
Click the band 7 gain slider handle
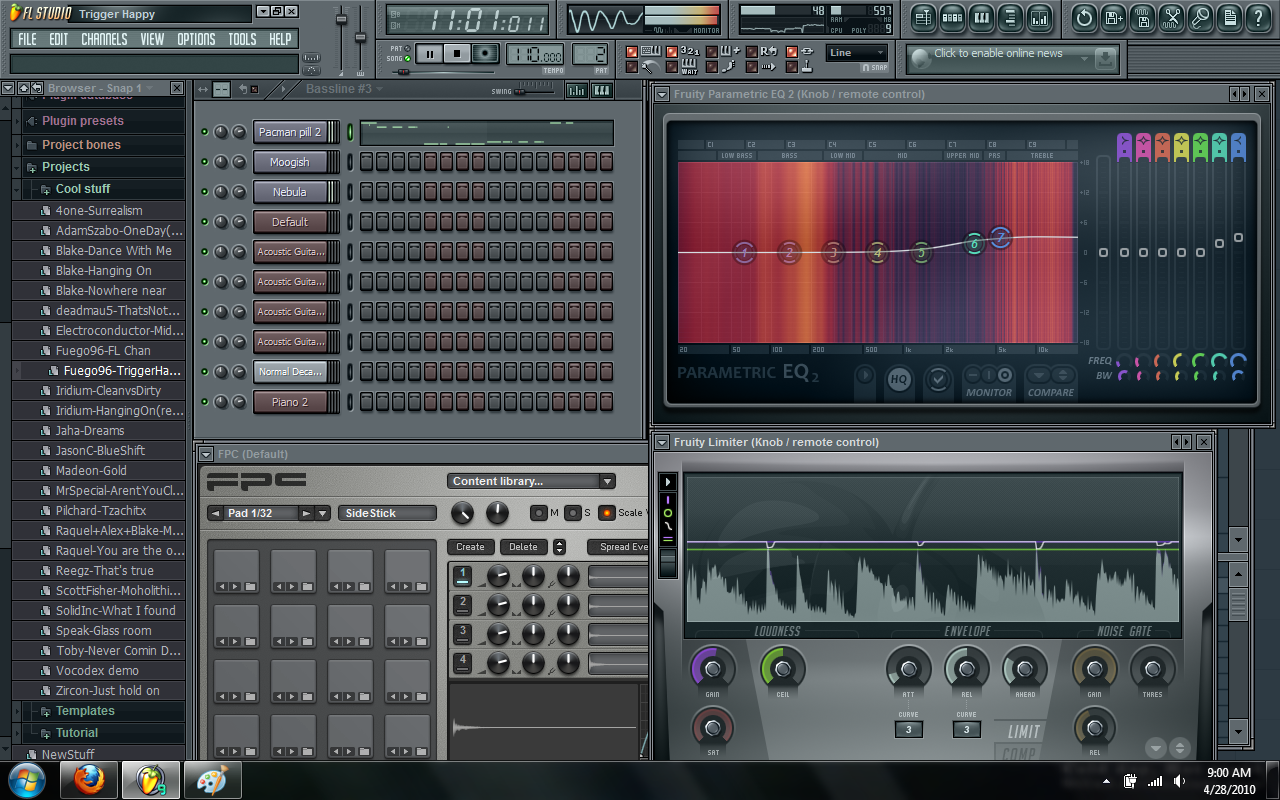point(1238,237)
